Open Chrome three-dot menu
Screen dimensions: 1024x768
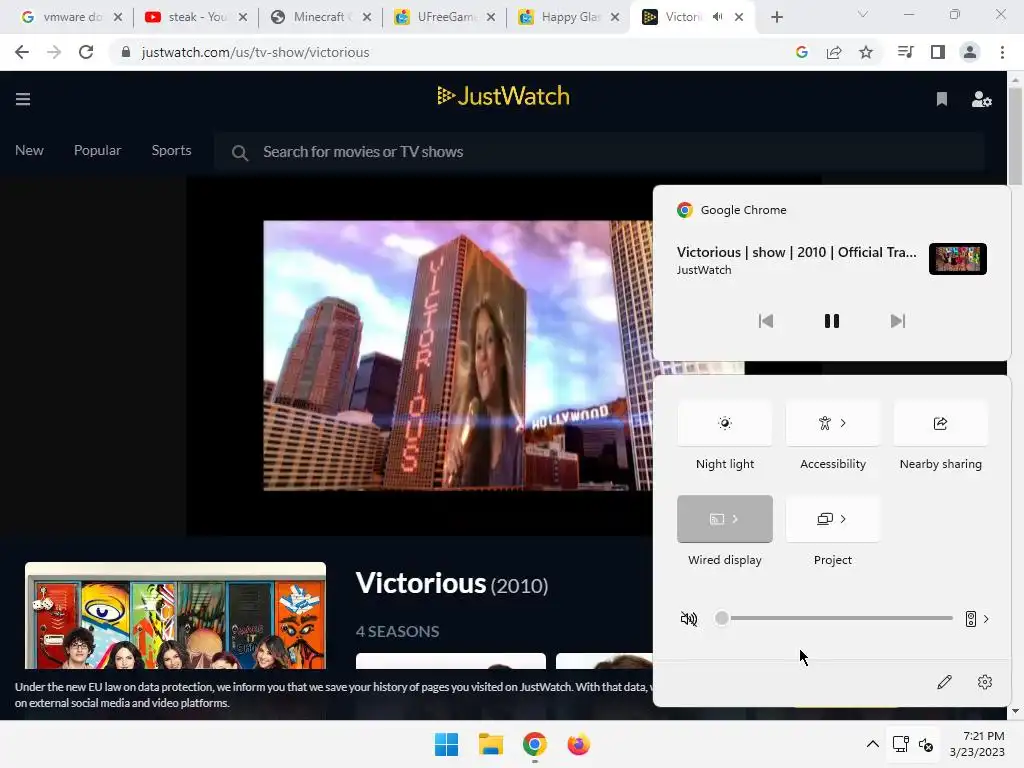tap(1002, 52)
